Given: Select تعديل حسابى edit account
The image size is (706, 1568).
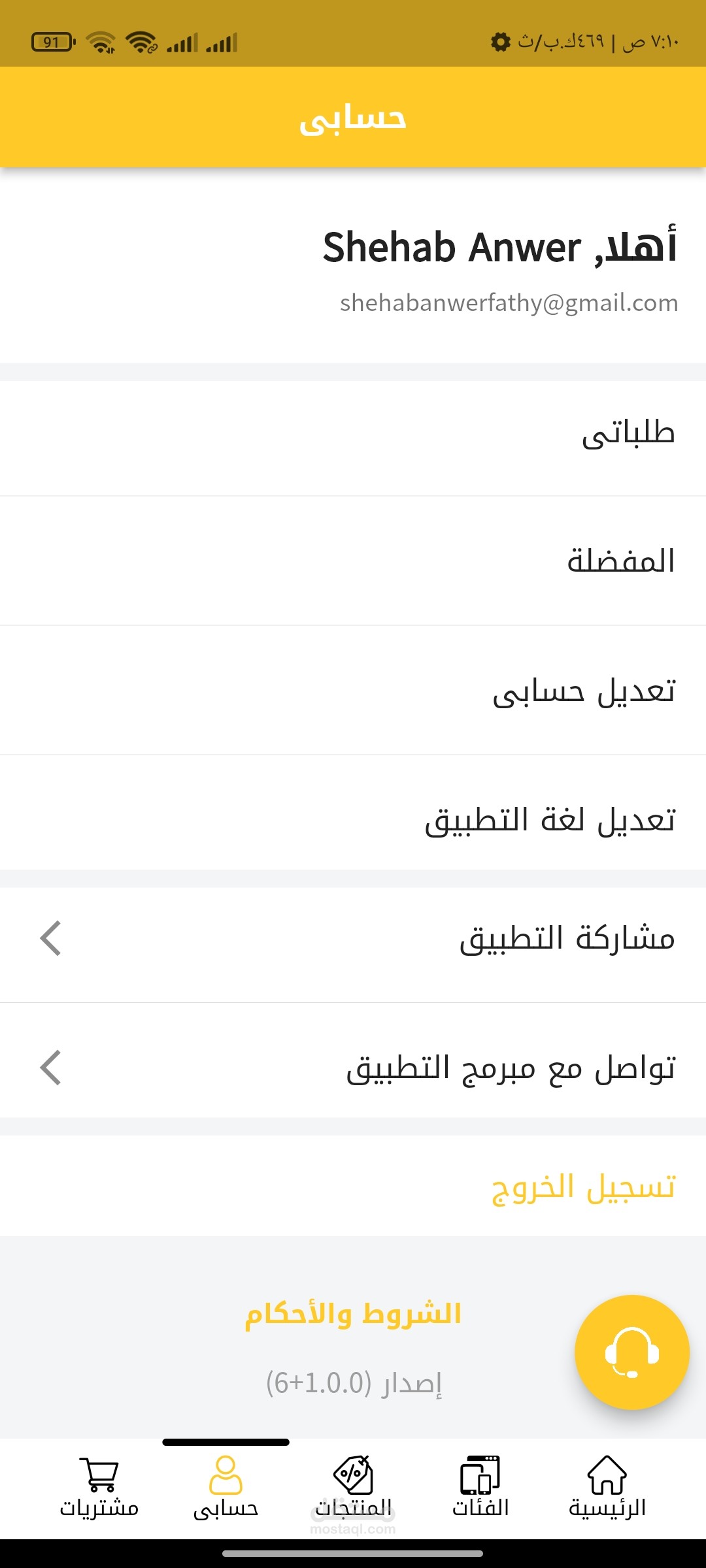Looking at the screenshot, I should click(x=353, y=690).
